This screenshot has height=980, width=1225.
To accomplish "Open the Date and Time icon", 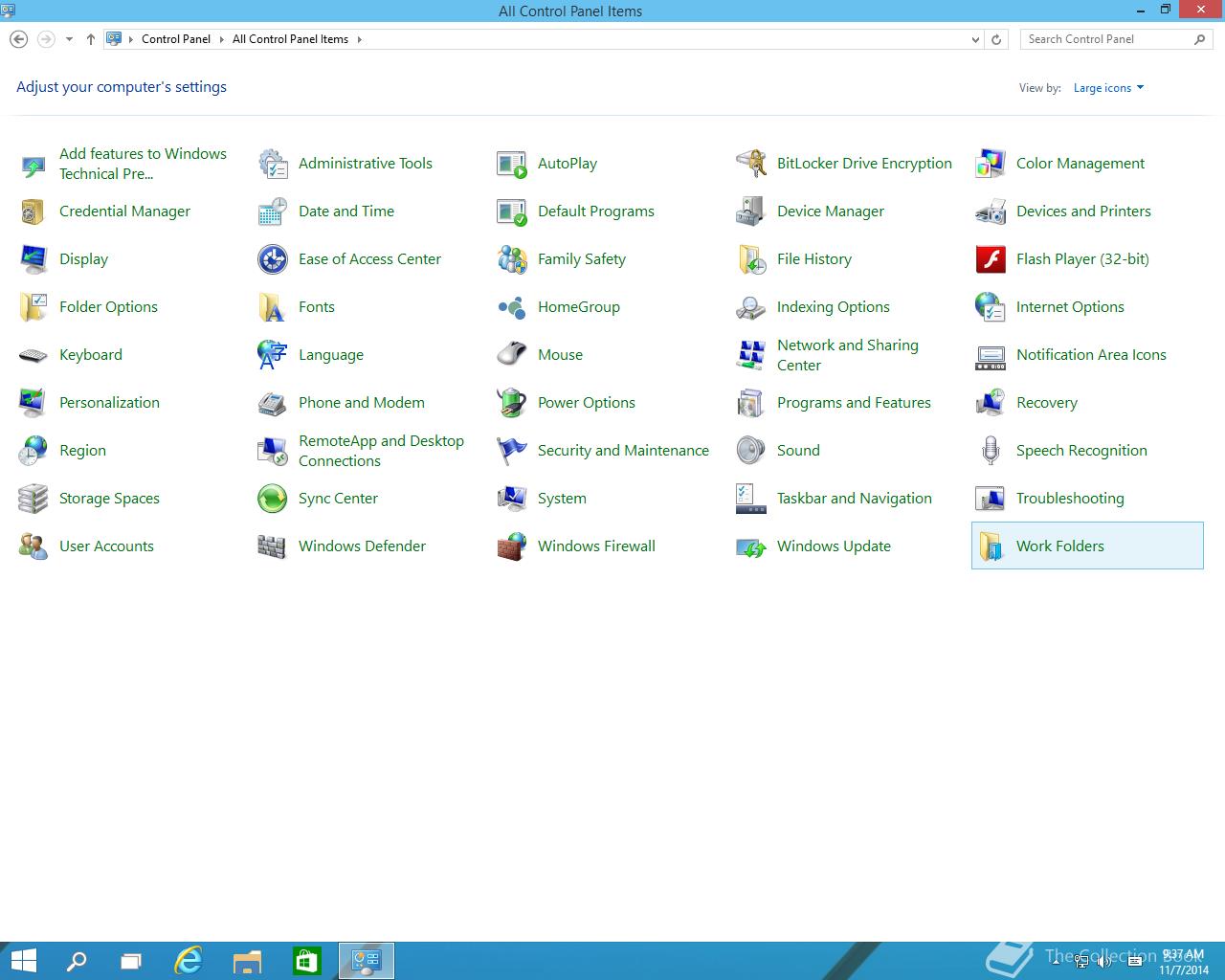I will pos(273,212).
